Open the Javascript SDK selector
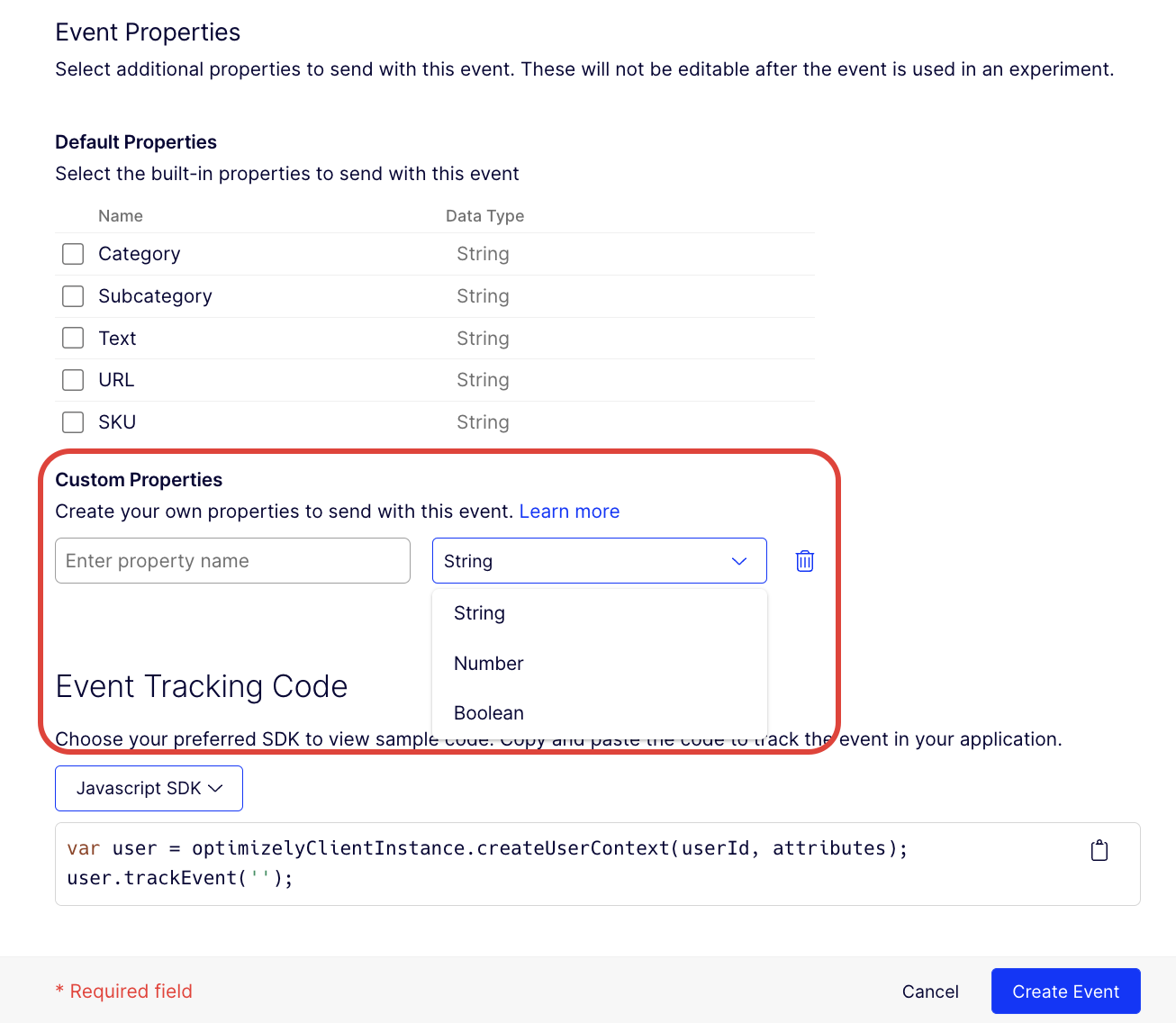The width and height of the screenshot is (1176, 1023). click(x=148, y=788)
